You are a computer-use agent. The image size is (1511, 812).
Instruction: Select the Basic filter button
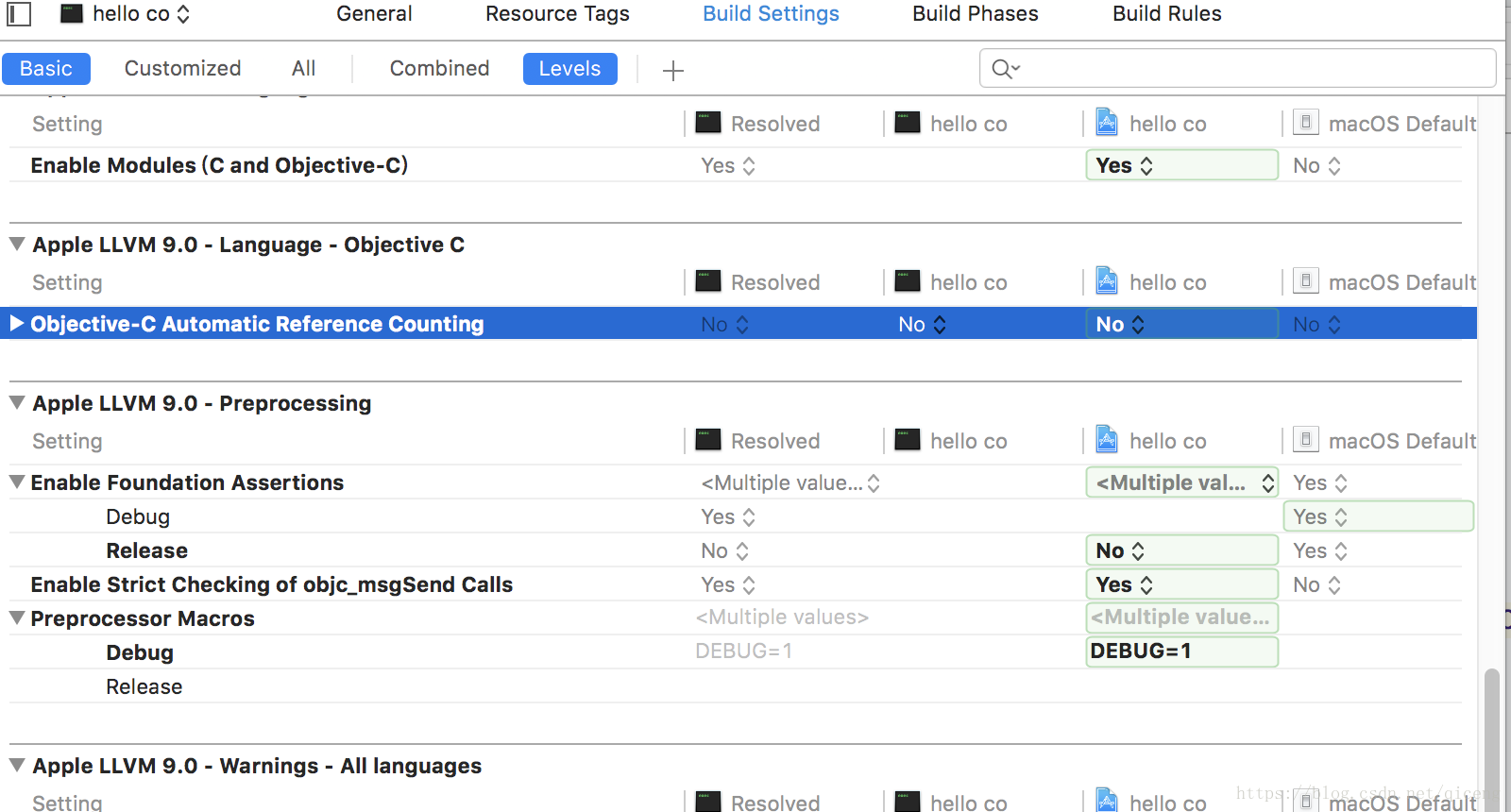click(x=46, y=69)
